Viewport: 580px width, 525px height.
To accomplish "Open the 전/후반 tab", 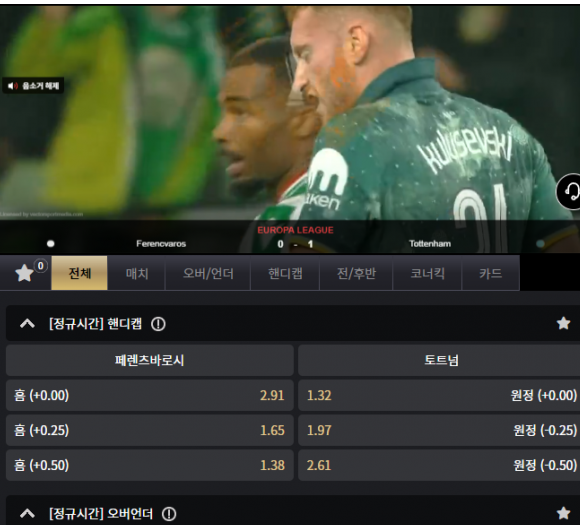I will (x=356, y=273).
